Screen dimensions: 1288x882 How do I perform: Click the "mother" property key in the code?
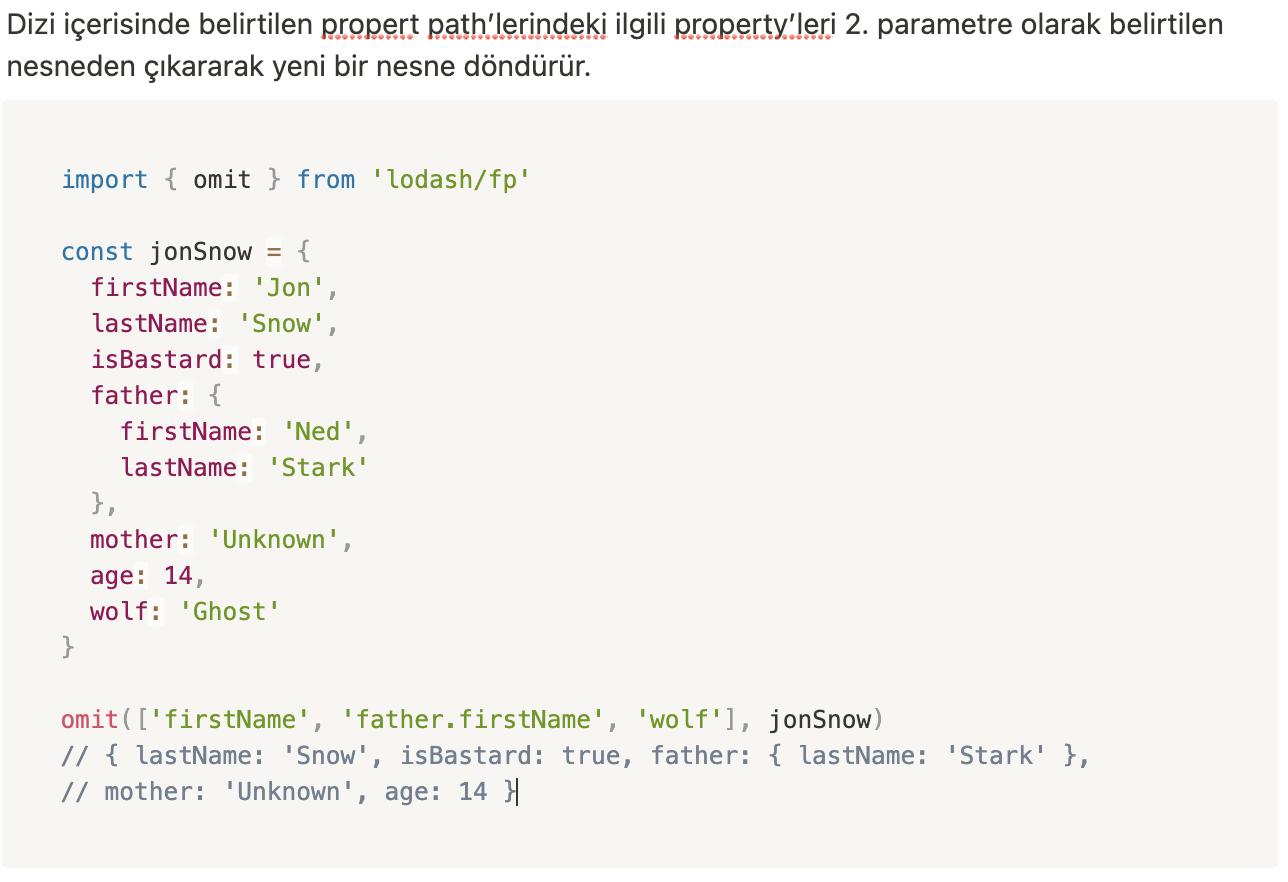(135, 540)
